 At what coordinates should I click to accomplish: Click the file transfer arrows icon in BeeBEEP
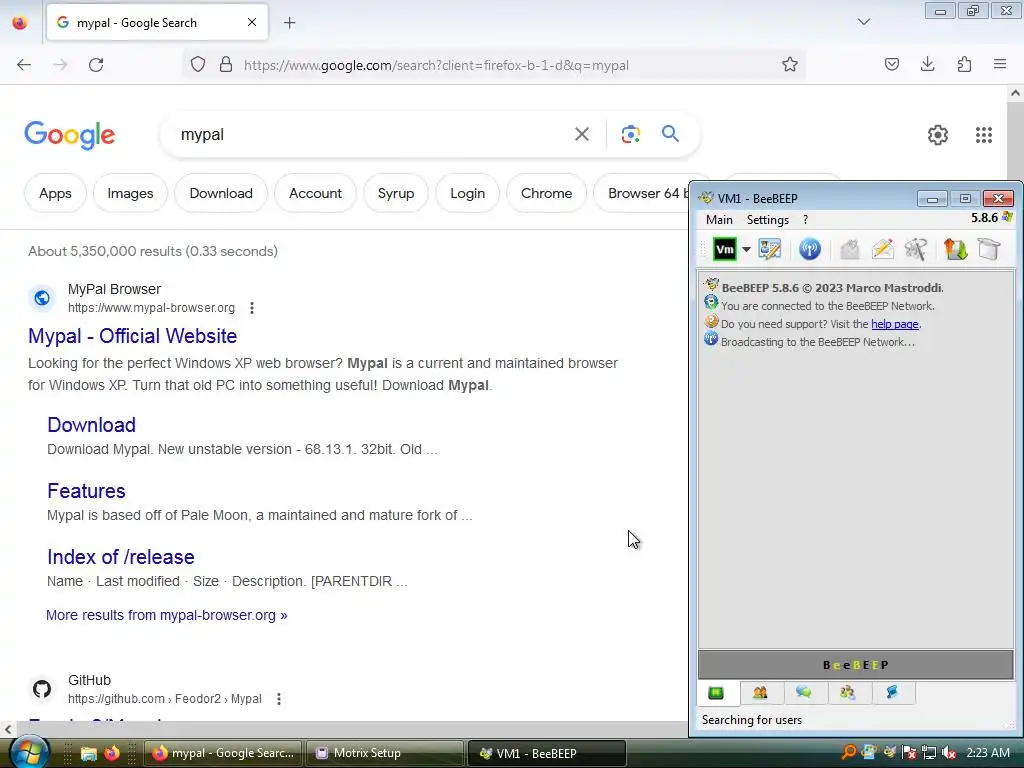tap(955, 249)
